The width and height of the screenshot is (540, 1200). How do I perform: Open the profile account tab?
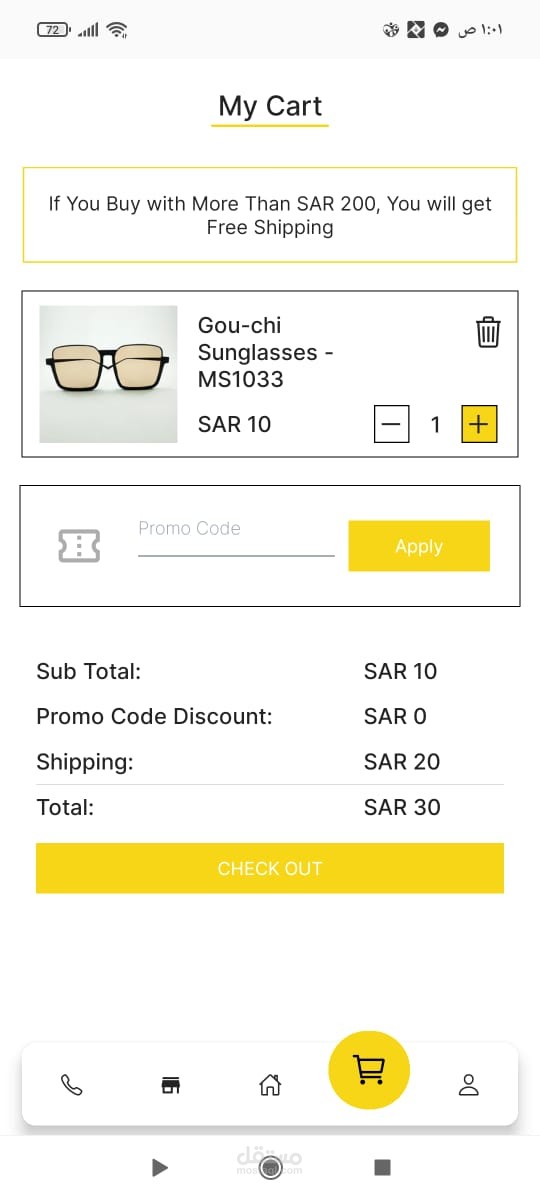(469, 1085)
